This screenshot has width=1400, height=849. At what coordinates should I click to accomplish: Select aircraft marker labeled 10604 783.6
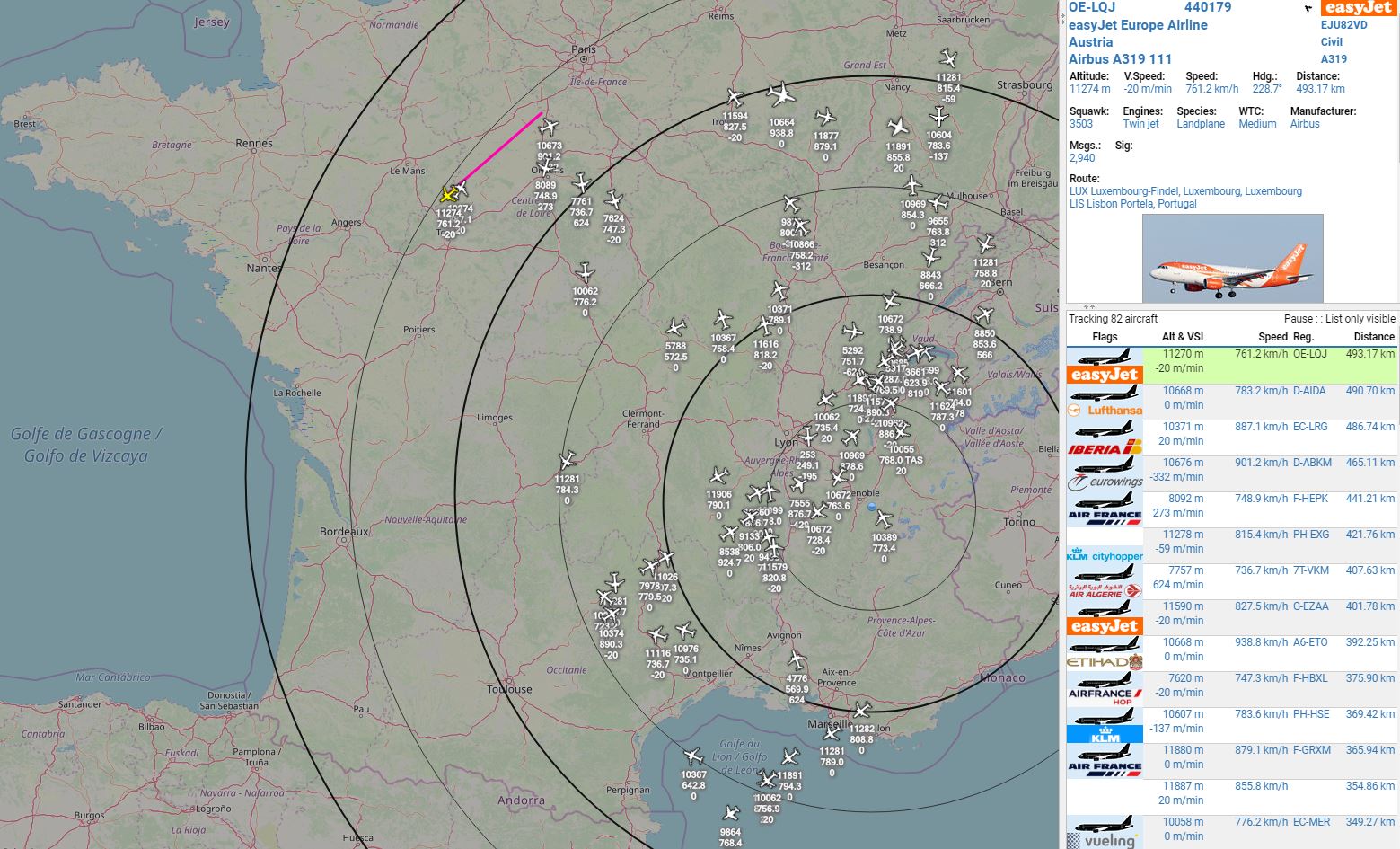[x=938, y=117]
